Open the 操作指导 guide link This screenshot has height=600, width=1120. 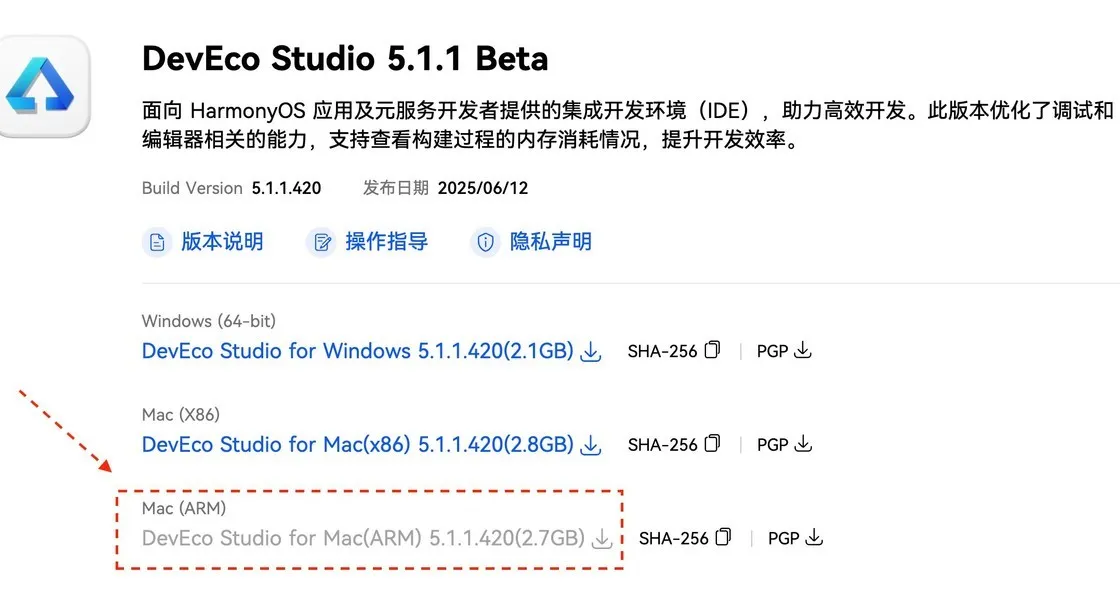click(x=386, y=242)
